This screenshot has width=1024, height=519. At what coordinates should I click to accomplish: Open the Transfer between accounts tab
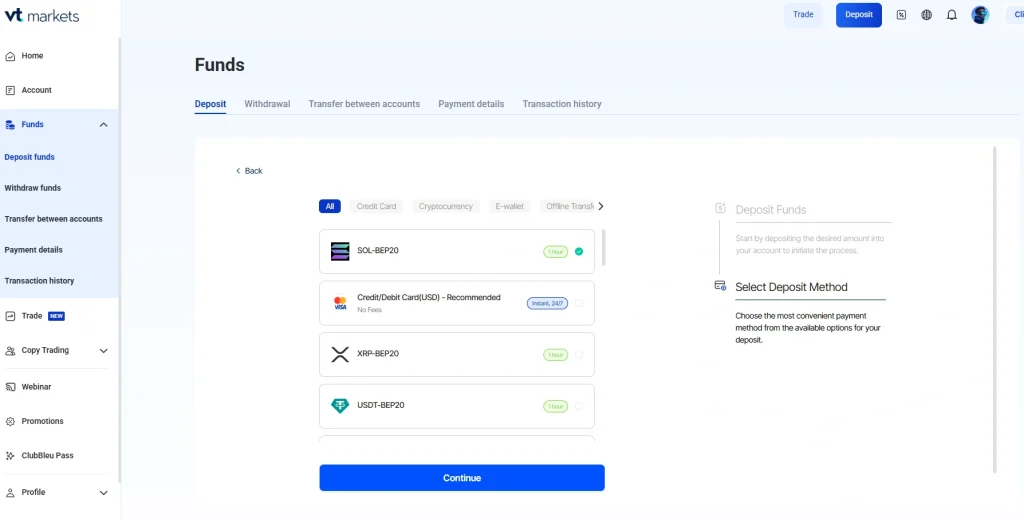(364, 104)
